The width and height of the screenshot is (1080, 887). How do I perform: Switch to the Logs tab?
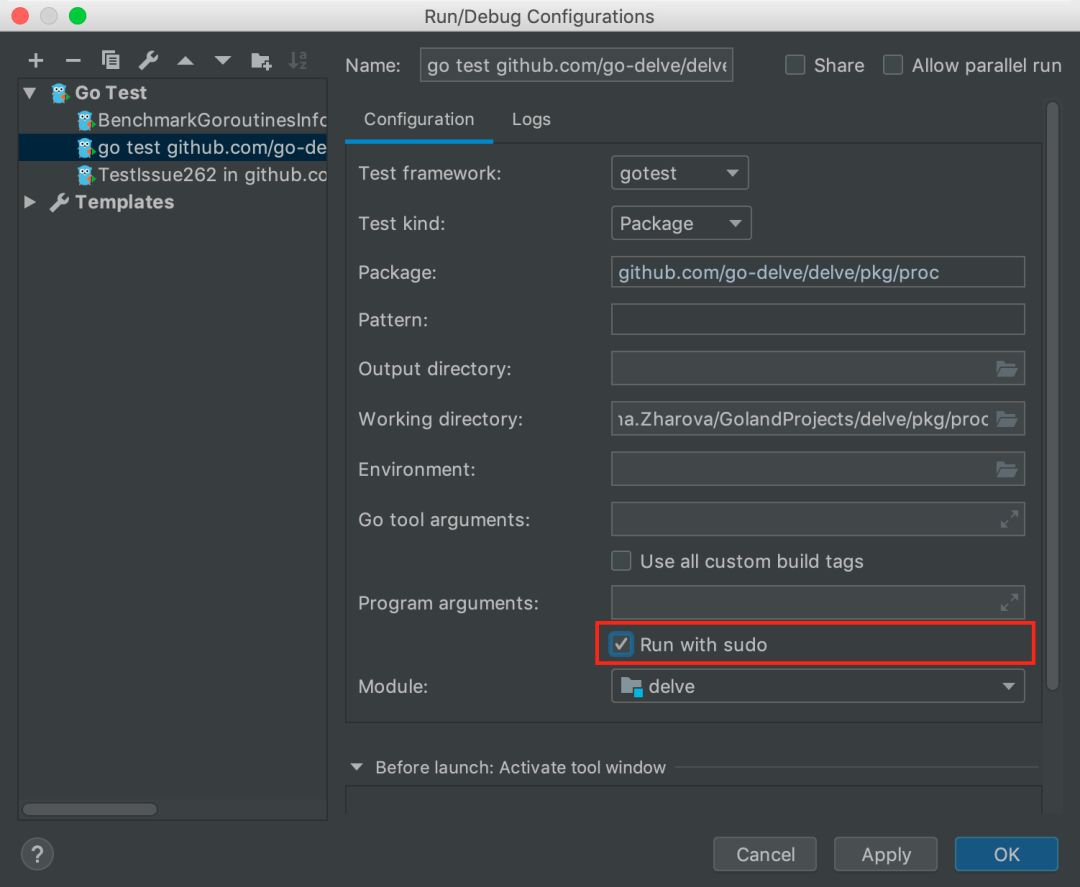tap(531, 119)
